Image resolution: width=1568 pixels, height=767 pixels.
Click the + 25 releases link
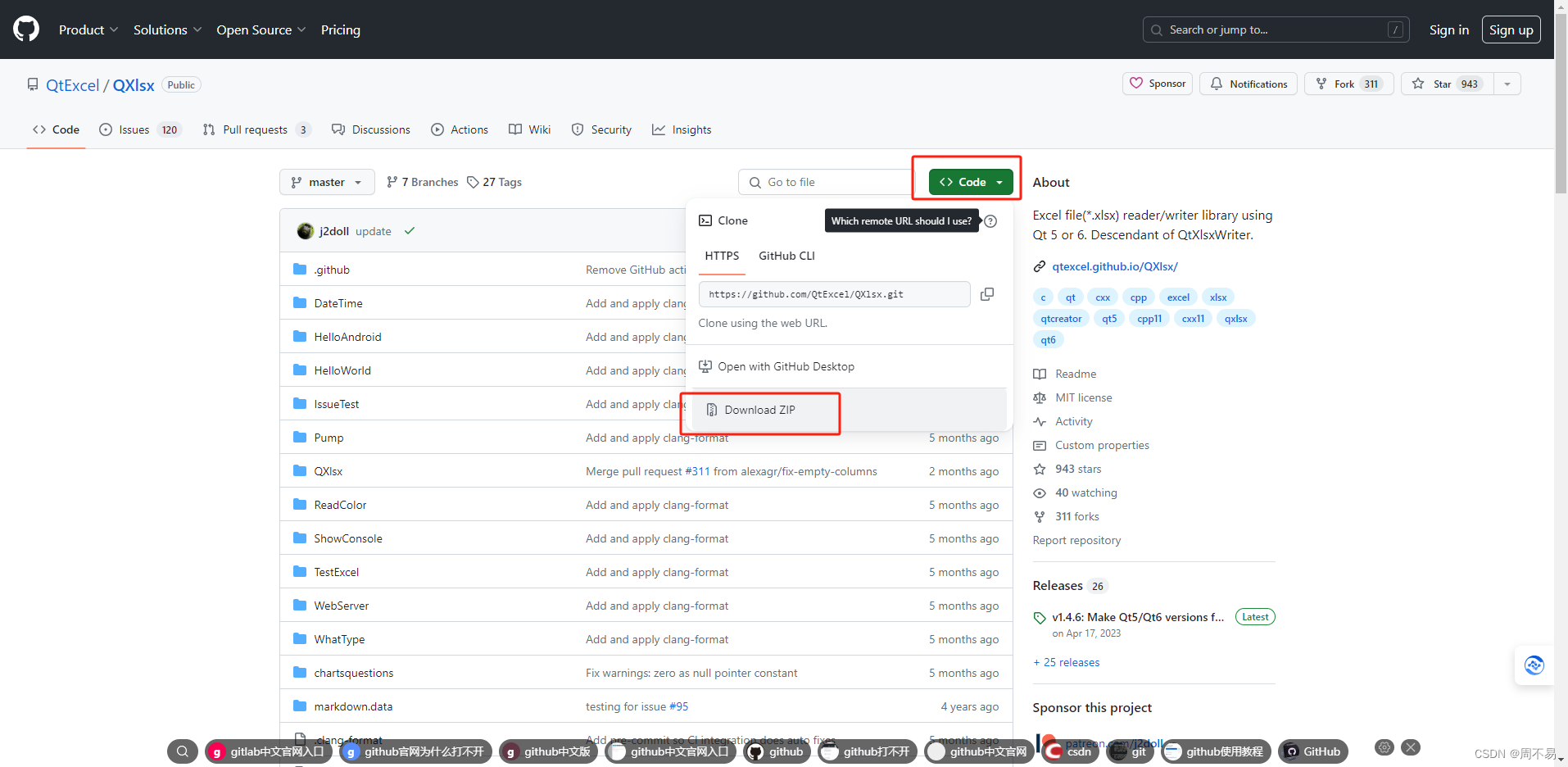click(x=1066, y=662)
